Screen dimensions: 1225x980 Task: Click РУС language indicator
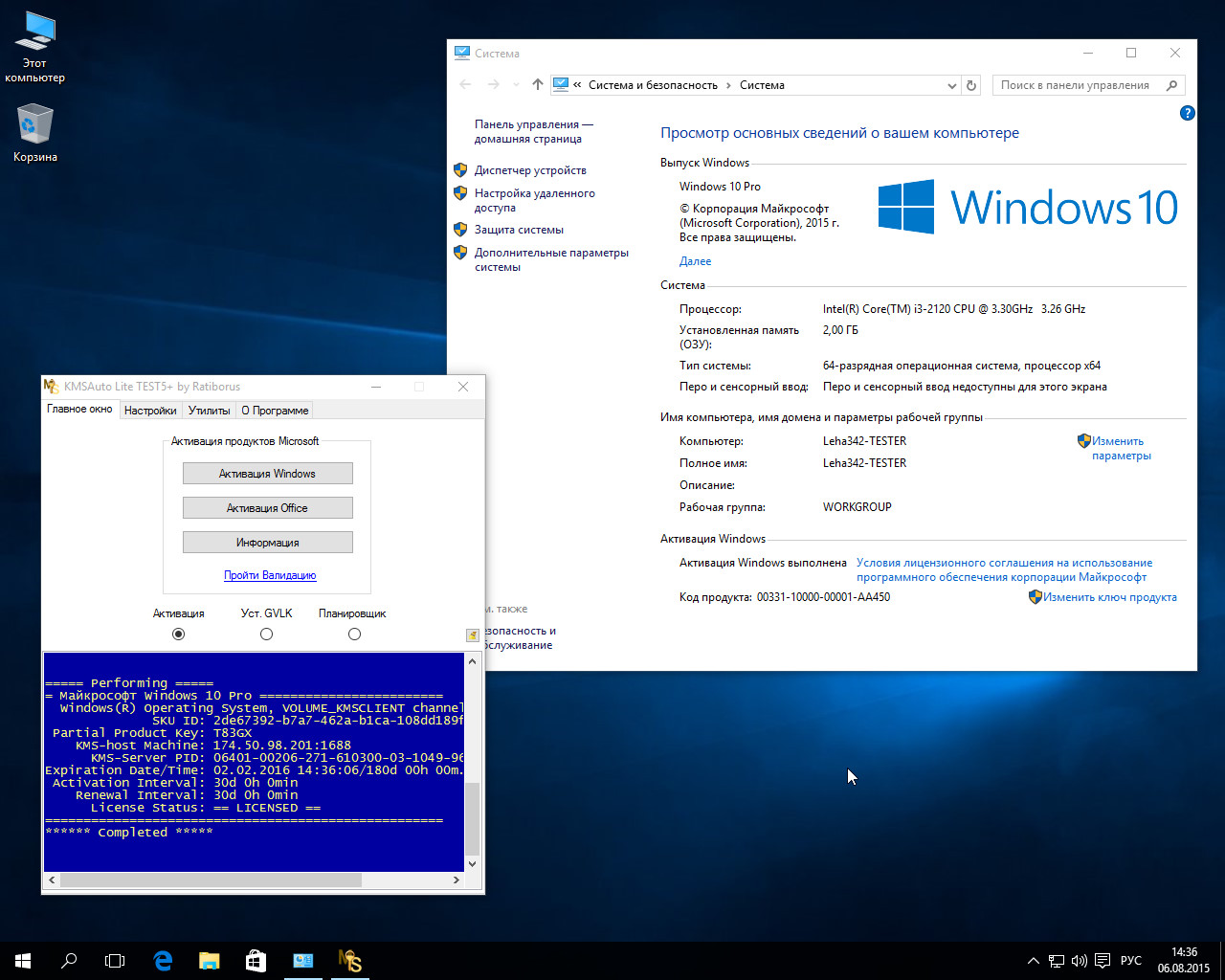pyautogui.click(x=1131, y=961)
